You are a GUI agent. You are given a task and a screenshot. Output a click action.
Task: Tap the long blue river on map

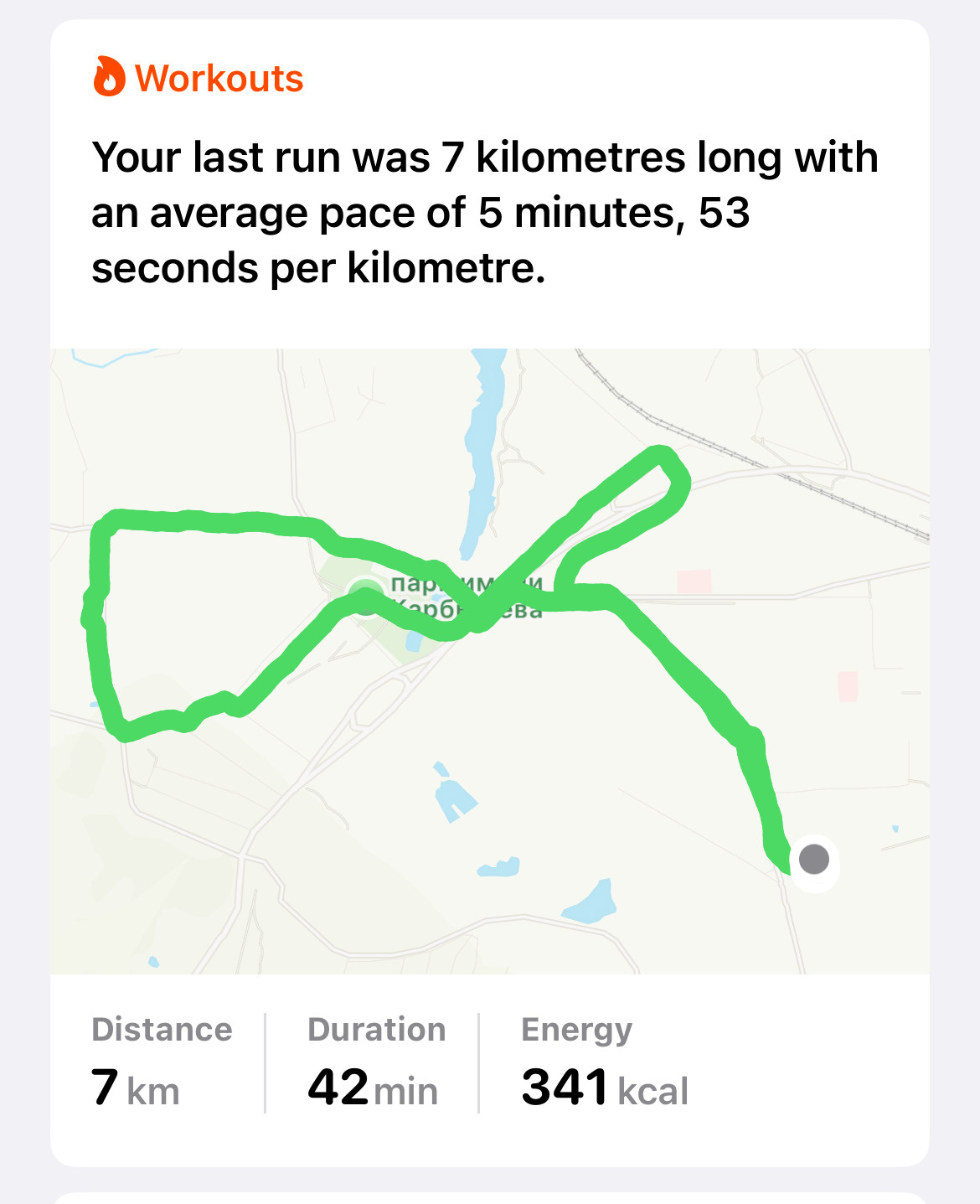click(x=482, y=453)
